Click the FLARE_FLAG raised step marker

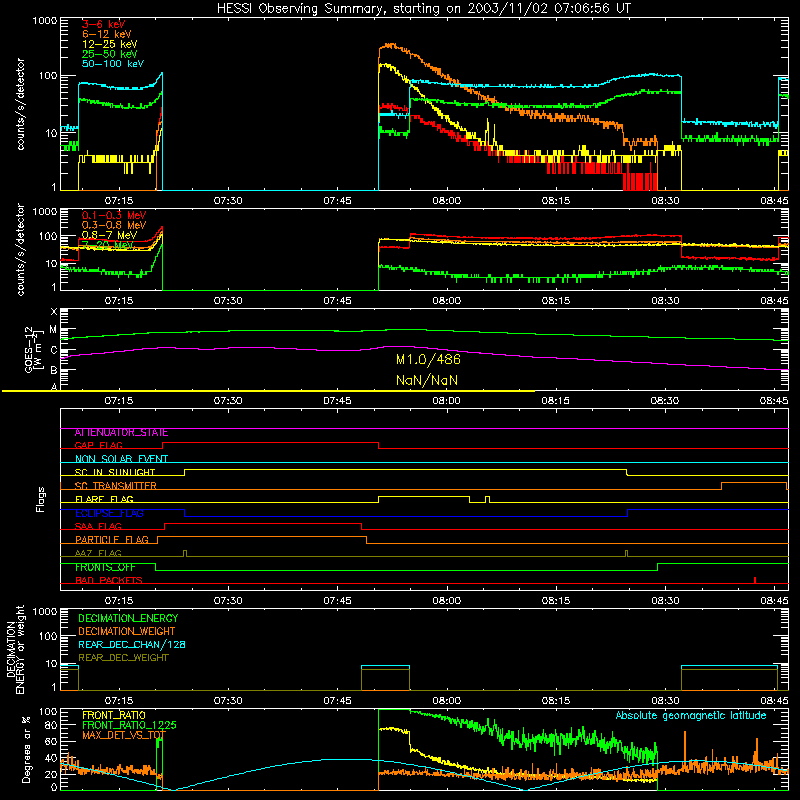click(423, 496)
